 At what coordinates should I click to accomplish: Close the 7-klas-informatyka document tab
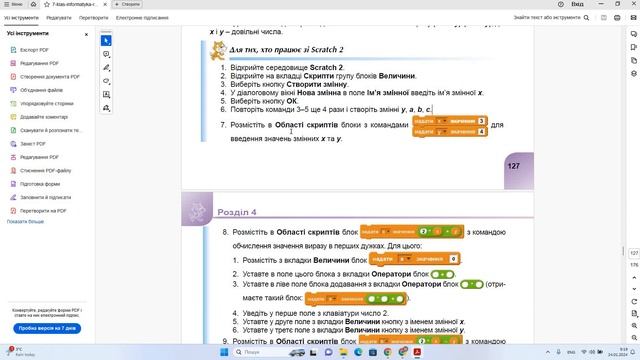point(105,4)
